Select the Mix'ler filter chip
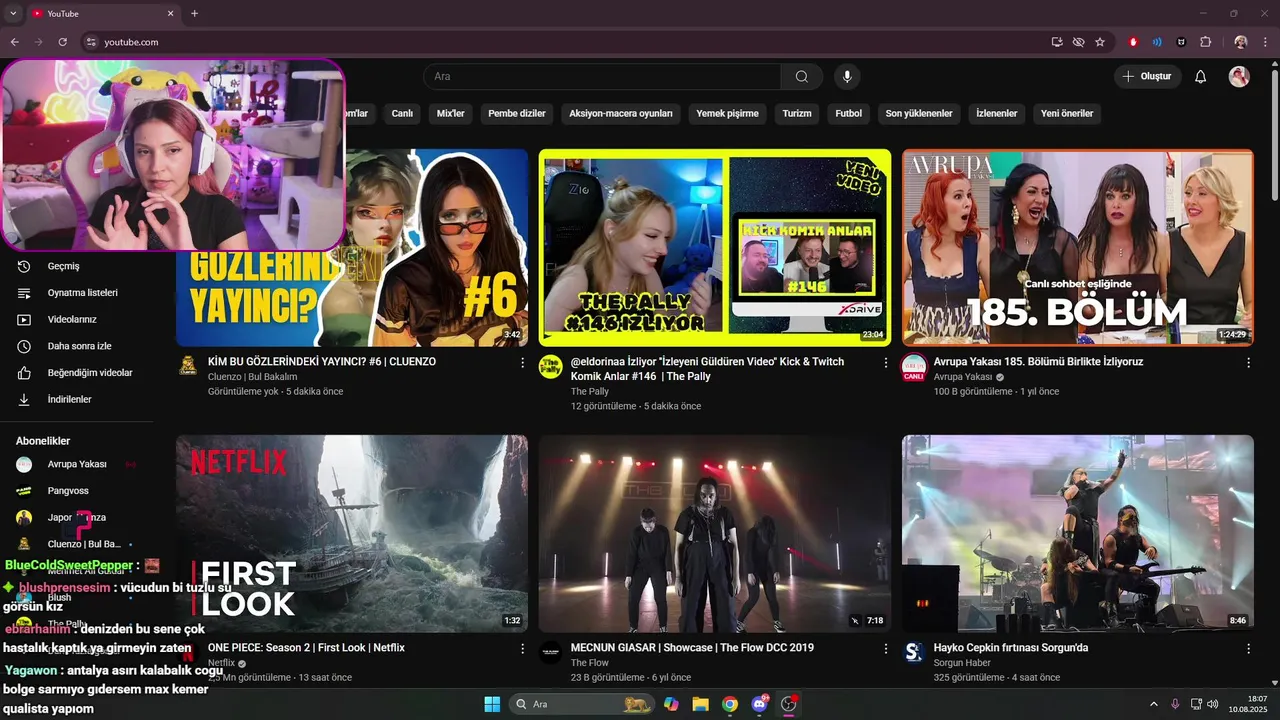The image size is (1280, 720). pos(451,113)
